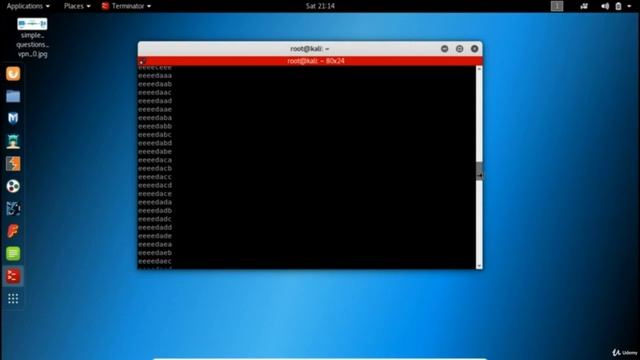Click terminal line eeeedaaa
The width and height of the screenshot is (640, 360).
(x=155, y=76)
